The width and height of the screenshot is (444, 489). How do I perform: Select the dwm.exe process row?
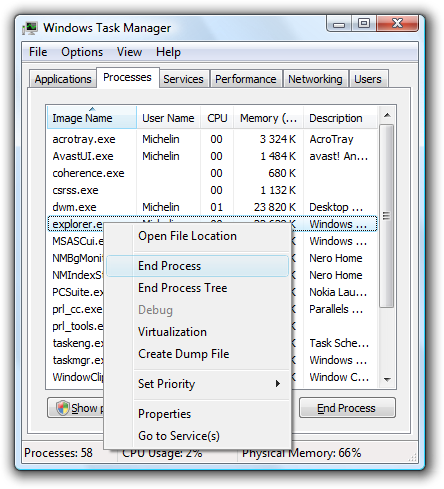212,207
